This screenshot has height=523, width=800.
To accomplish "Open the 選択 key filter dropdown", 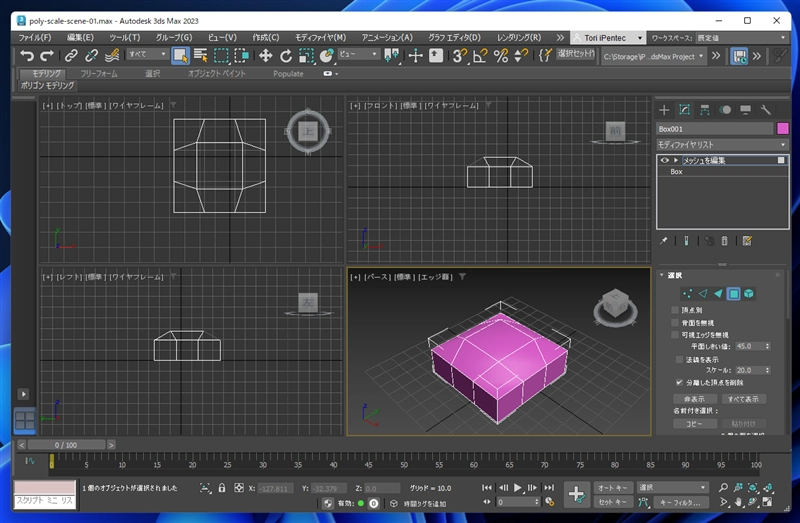I will click(673, 488).
